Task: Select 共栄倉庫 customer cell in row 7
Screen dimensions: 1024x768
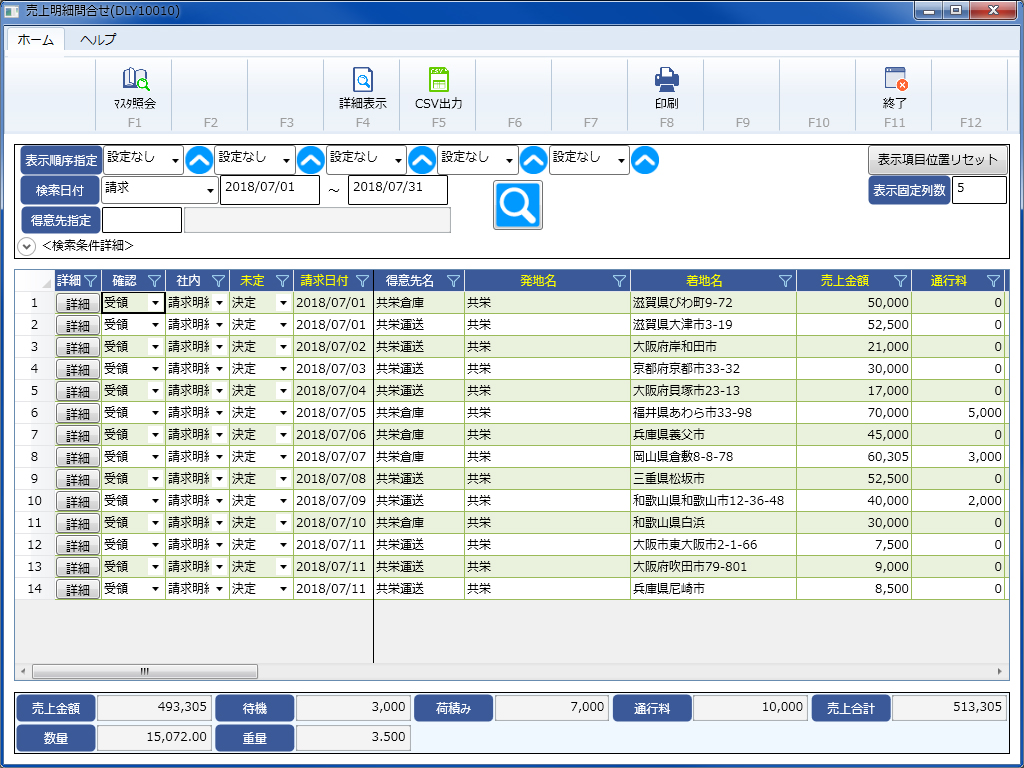Action: coord(419,435)
